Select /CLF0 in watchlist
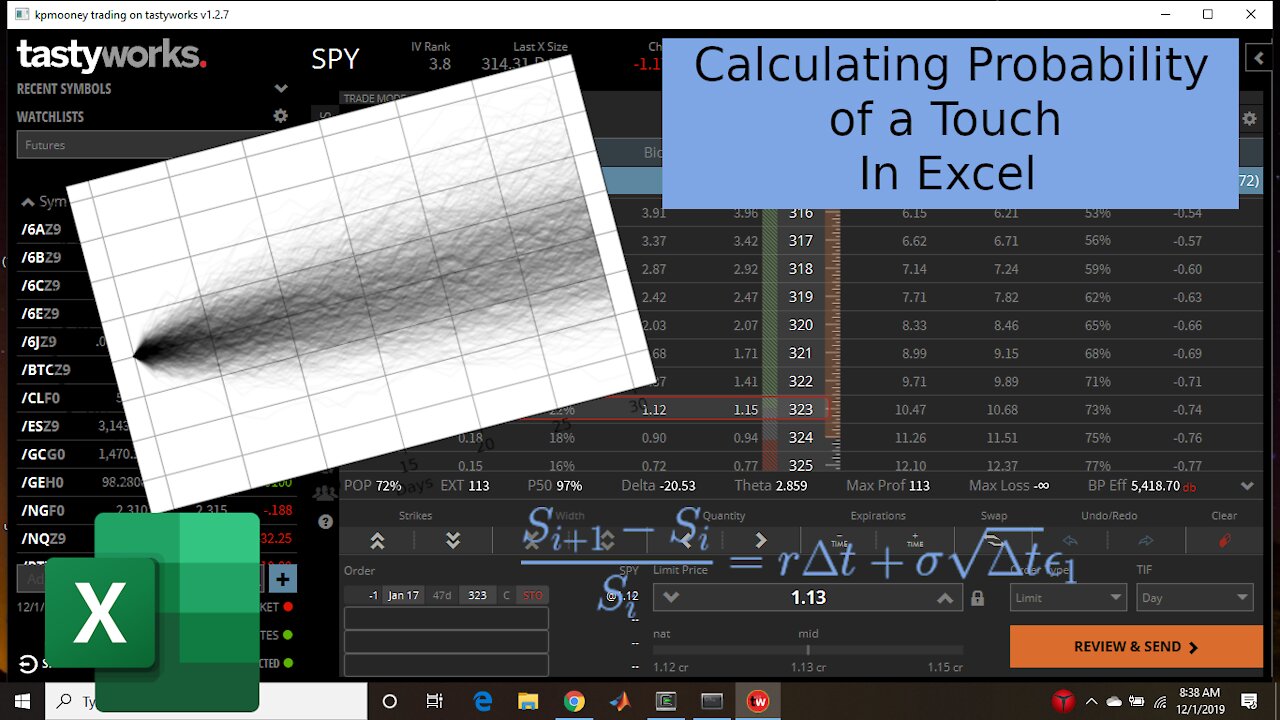This screenshot has width=1280, height=720. 41,398
